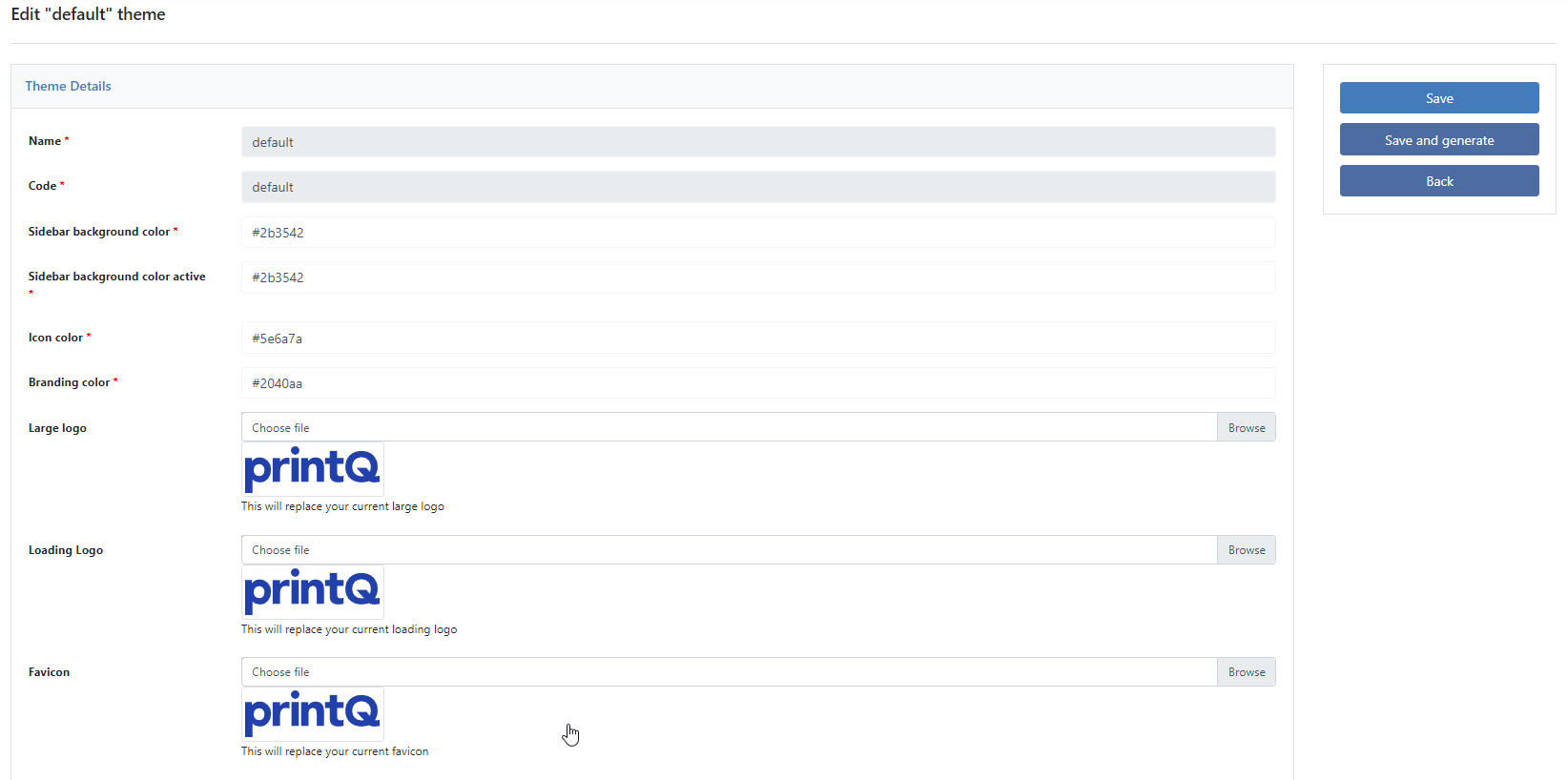This screenshot has height=780, width=1568.
Task: Click the 'Name' field label
Action: click(45, 141)
